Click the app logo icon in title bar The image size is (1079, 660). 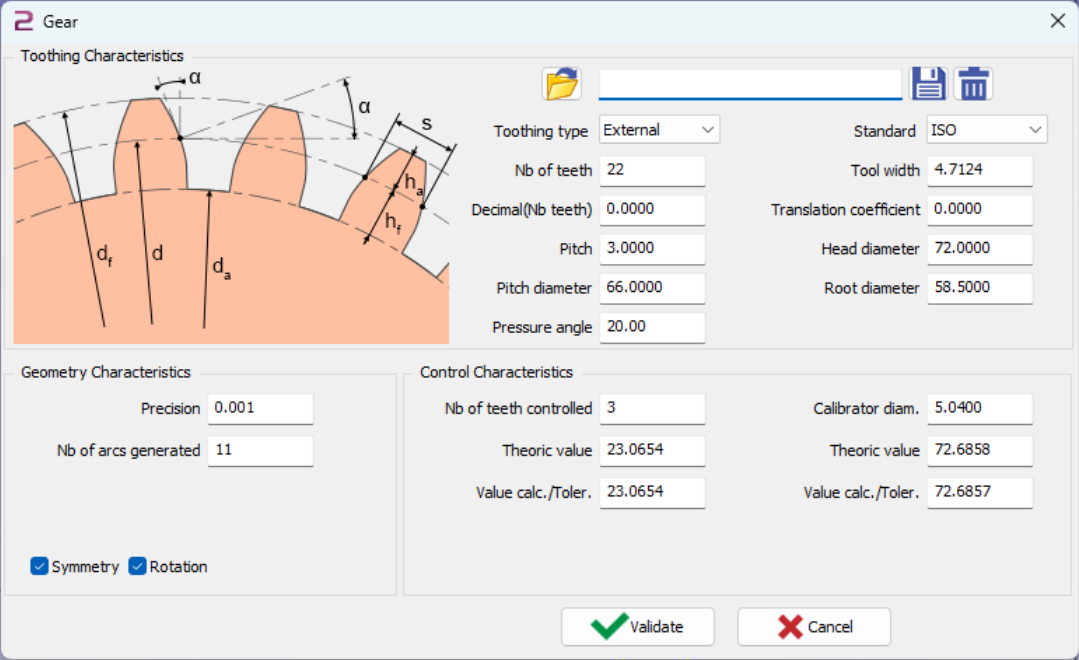tap(23, 21)
